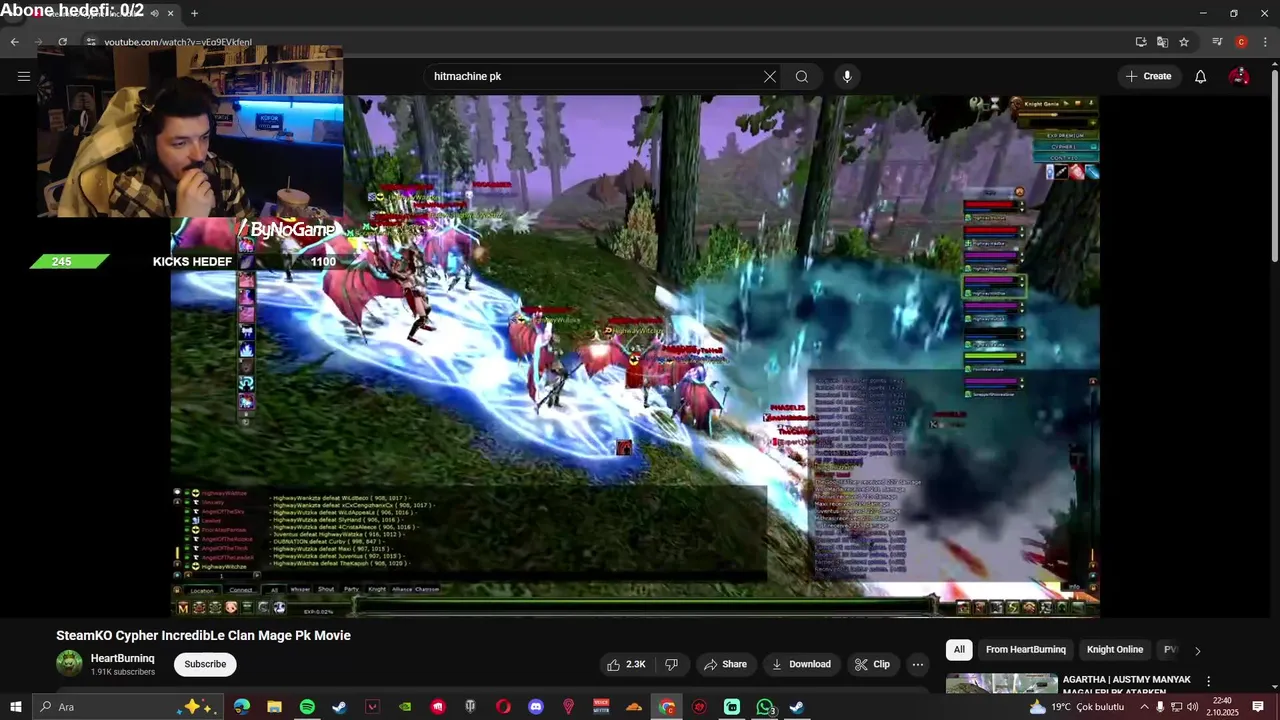Dislike this video

coord(671,664)
